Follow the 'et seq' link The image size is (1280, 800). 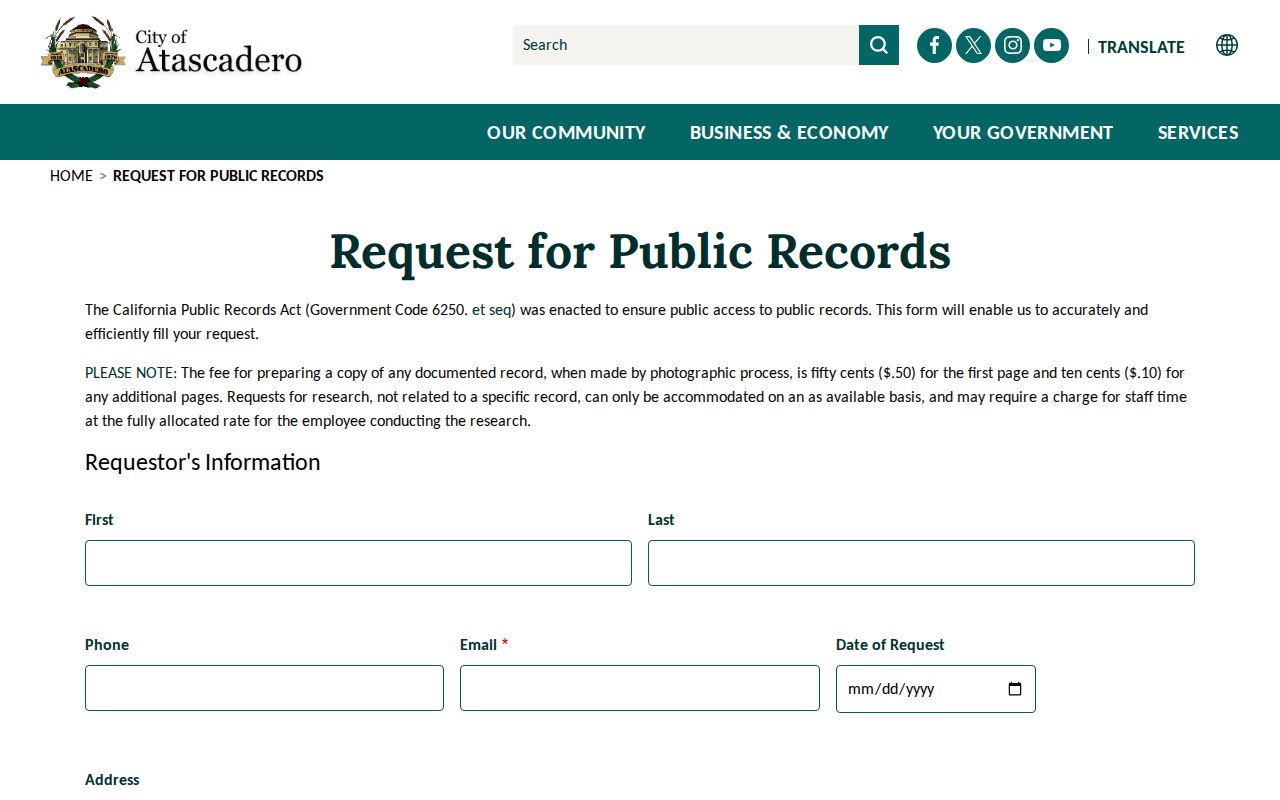pyautogui.click(x=491, y=310)
